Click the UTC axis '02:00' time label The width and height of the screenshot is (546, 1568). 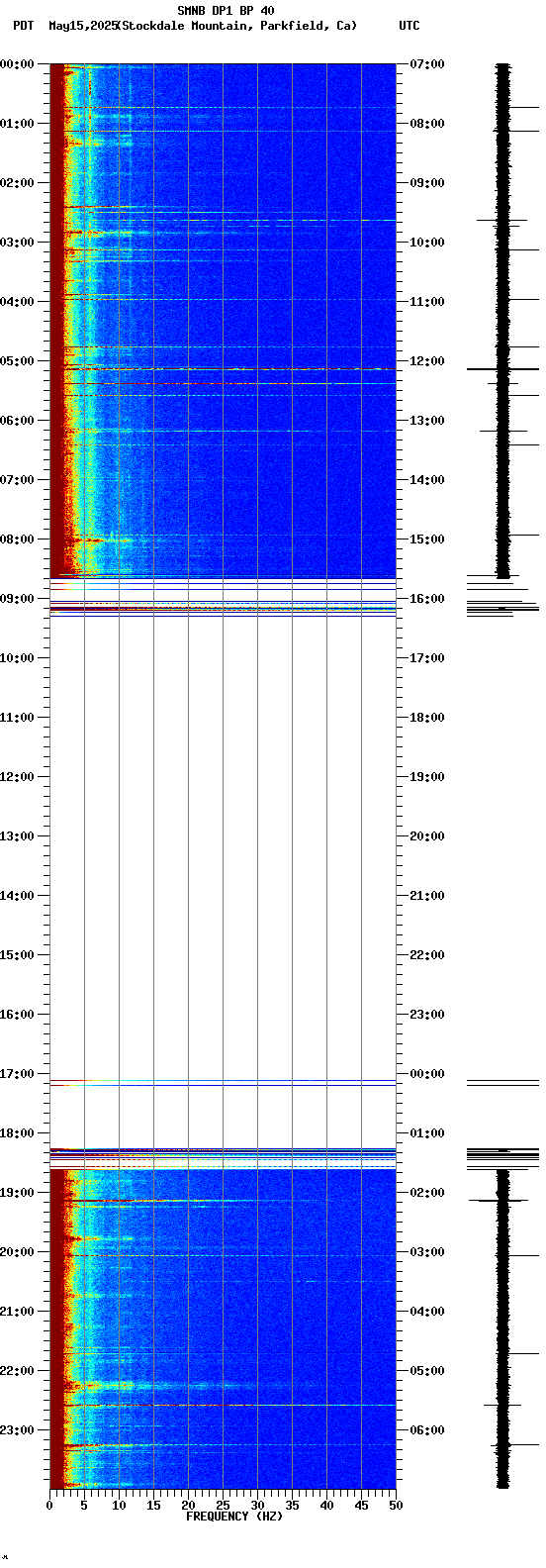427,1193
